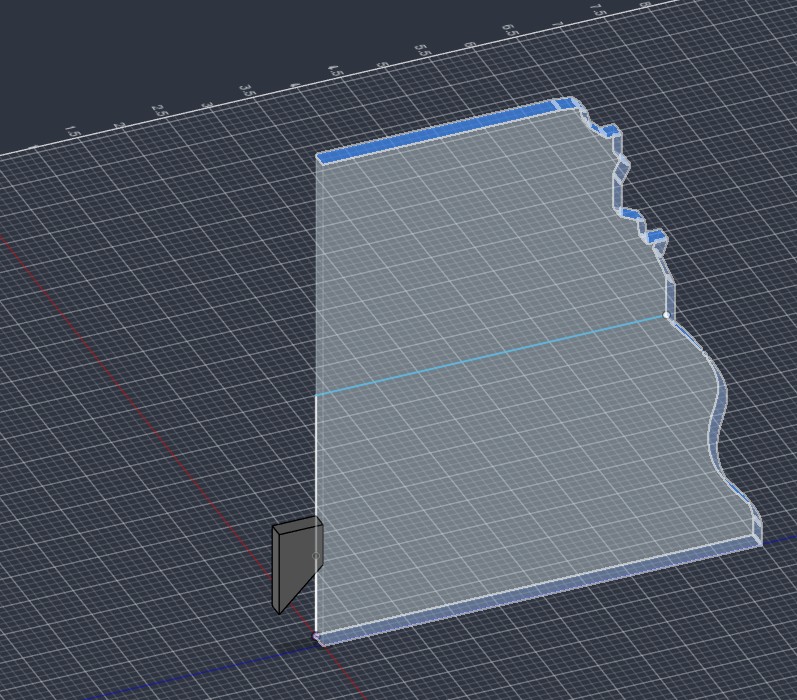This screenshot has width=797, height=700.
Task: Click the ruler label "6.5"
Action: (510, 29)
